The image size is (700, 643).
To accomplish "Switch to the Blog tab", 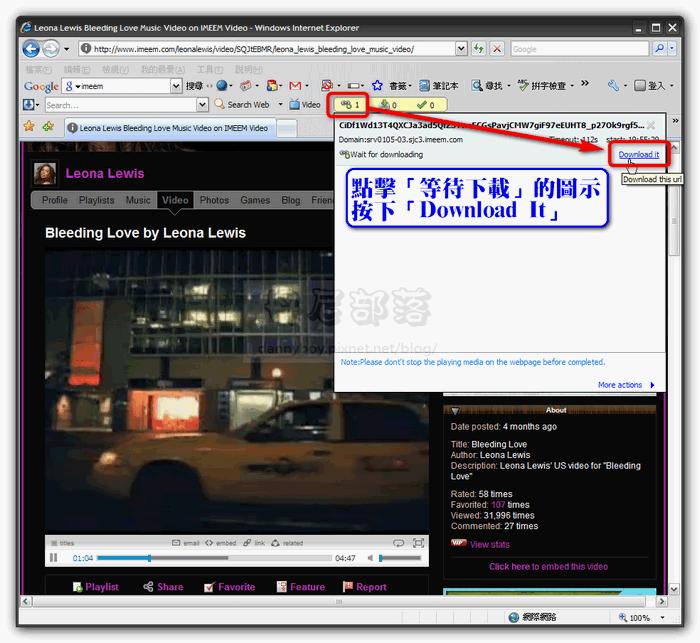I will 291,200.
